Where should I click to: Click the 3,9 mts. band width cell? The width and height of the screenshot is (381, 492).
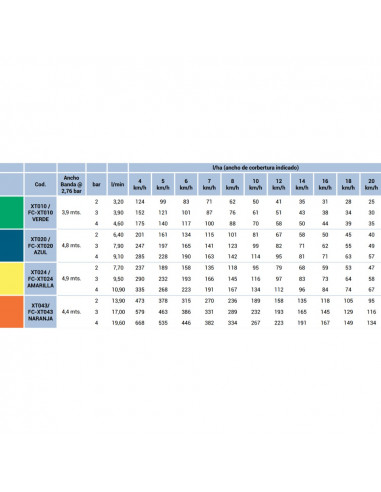coord(71,212)
